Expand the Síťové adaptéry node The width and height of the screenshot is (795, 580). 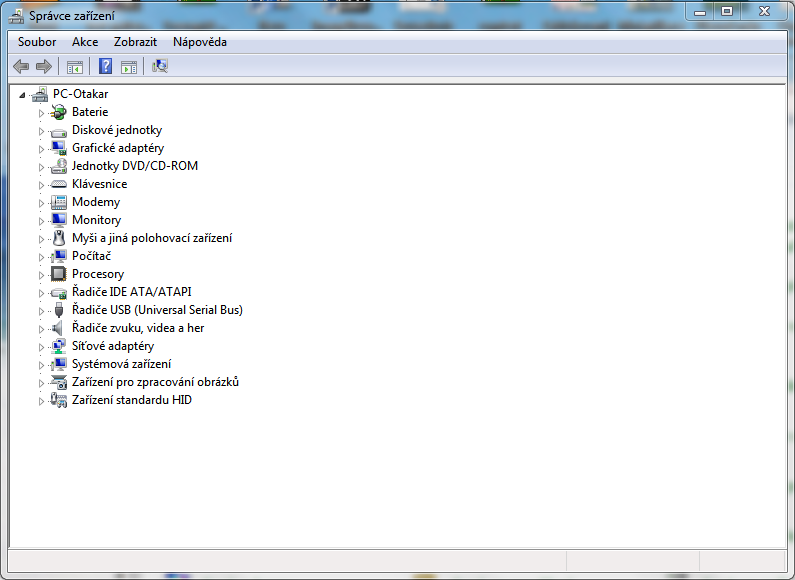(x=41, y=347)
